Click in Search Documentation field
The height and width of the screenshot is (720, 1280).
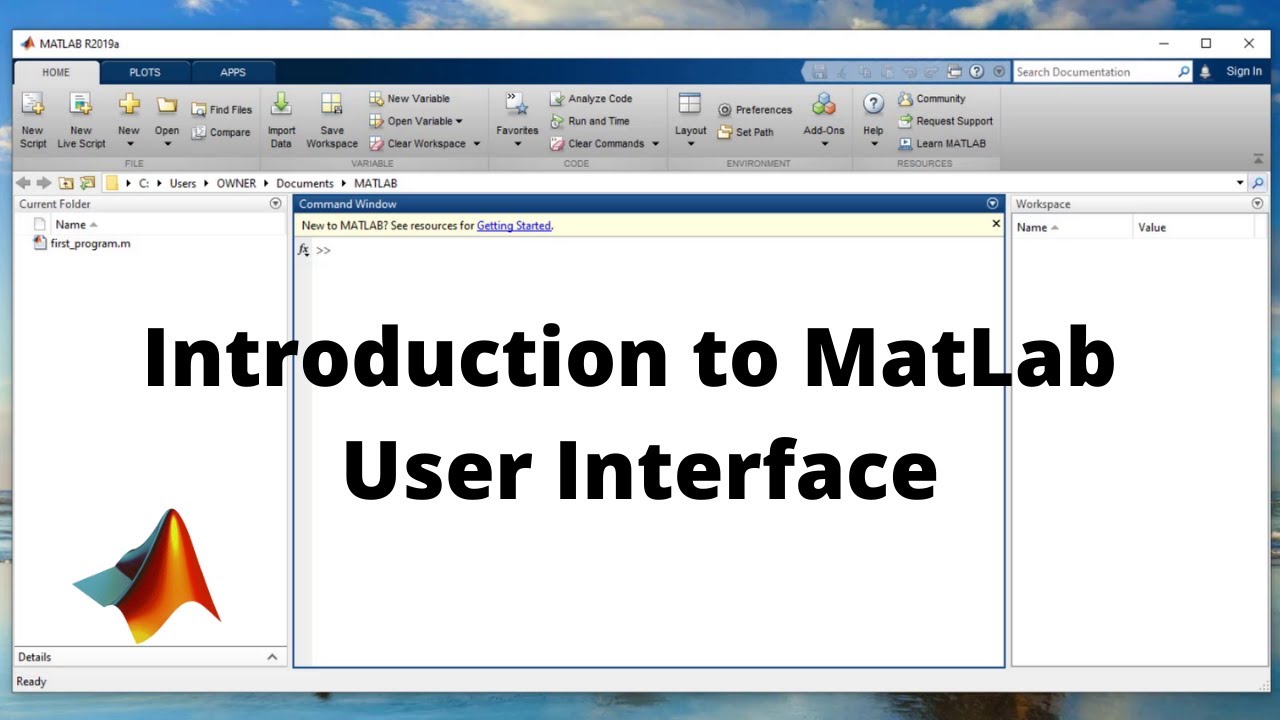1095,72
